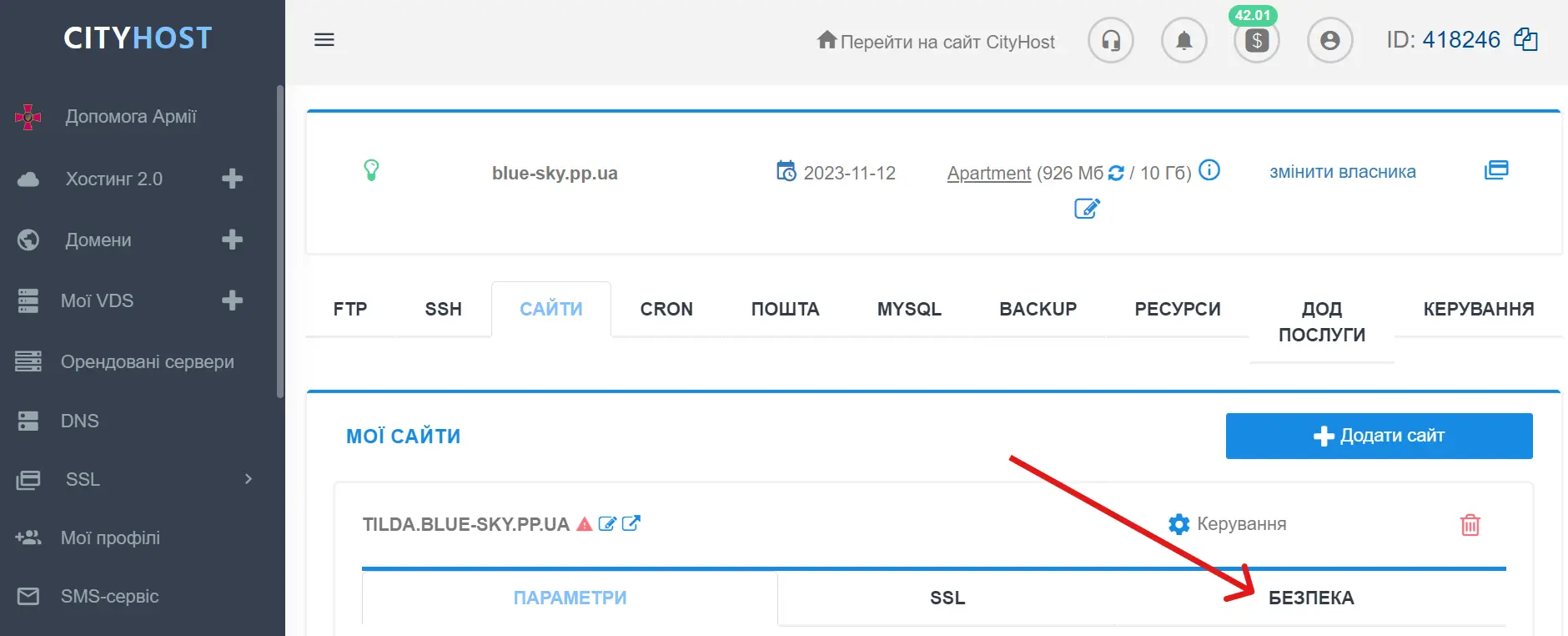Select the ПАРАМЕТРИ site sub-tab
The image size is (1568, 636).
click(x=570, y=598)
